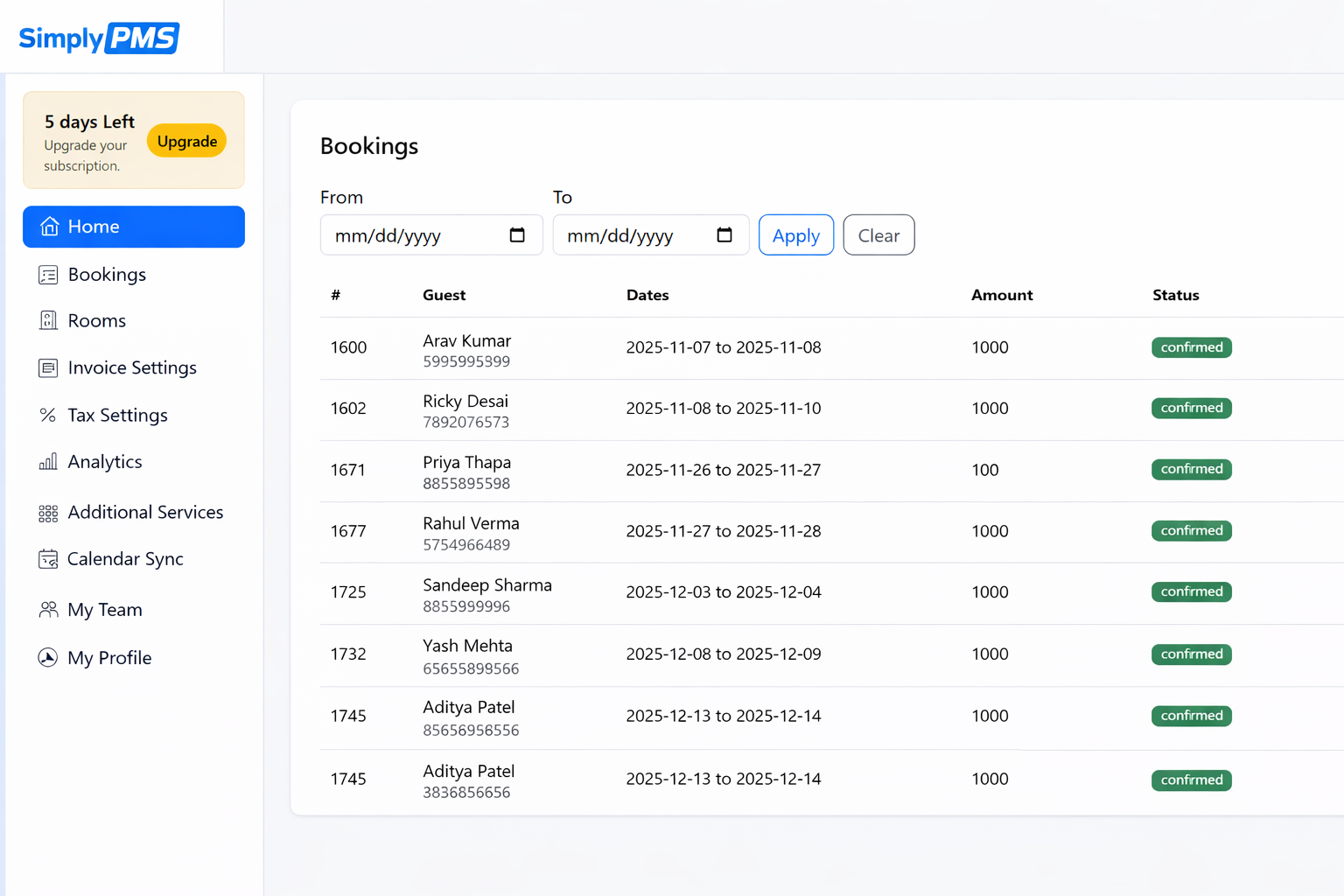Open the To date calendar picker

[724, 234]
